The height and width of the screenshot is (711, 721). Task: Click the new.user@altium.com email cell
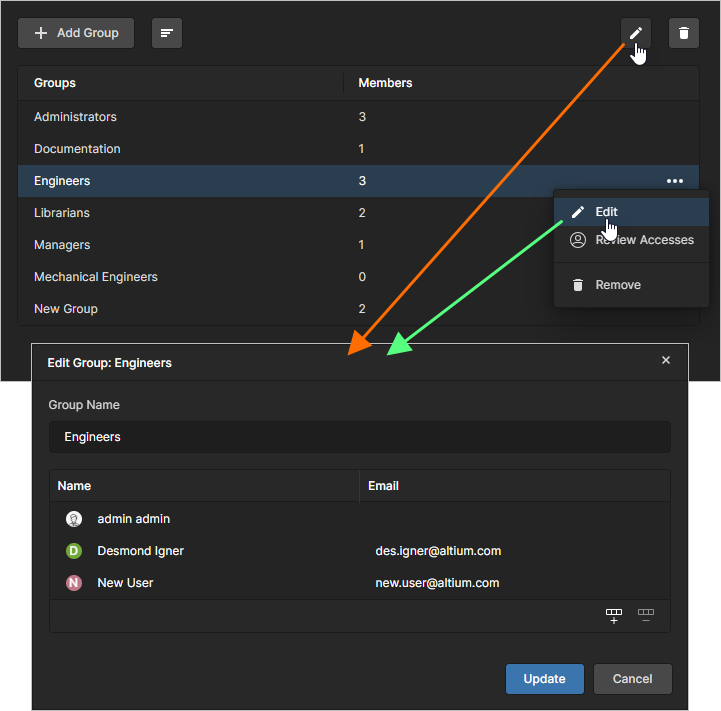[x=437, y=583]
